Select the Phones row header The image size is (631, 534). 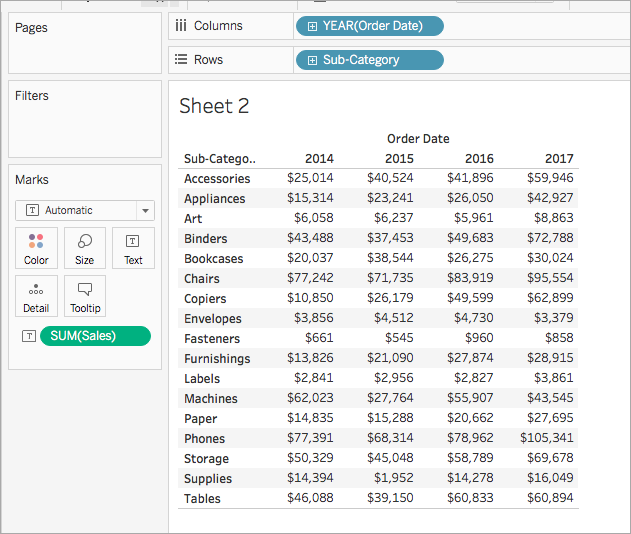click(x=204, y=438)
